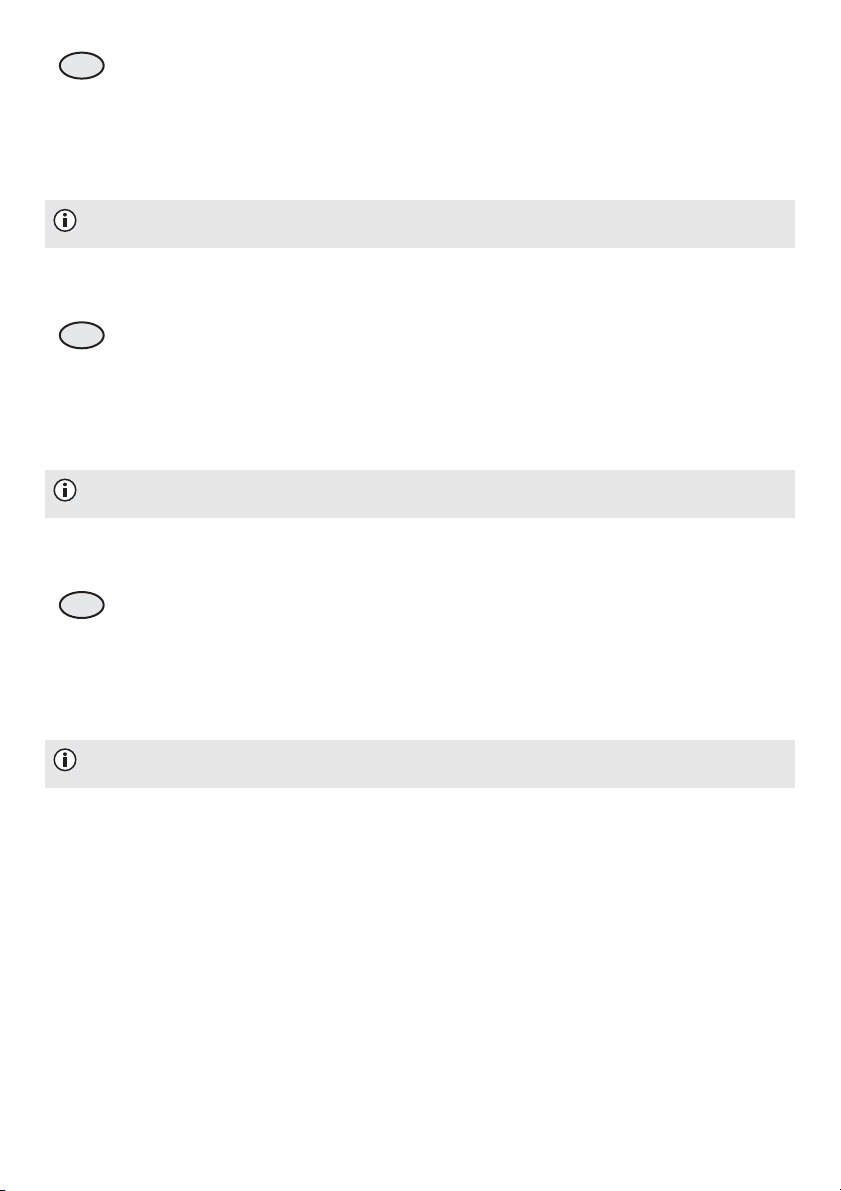Tap the oval key above the second note bar
Viewport: 841px width, 1191px height.
81,336
